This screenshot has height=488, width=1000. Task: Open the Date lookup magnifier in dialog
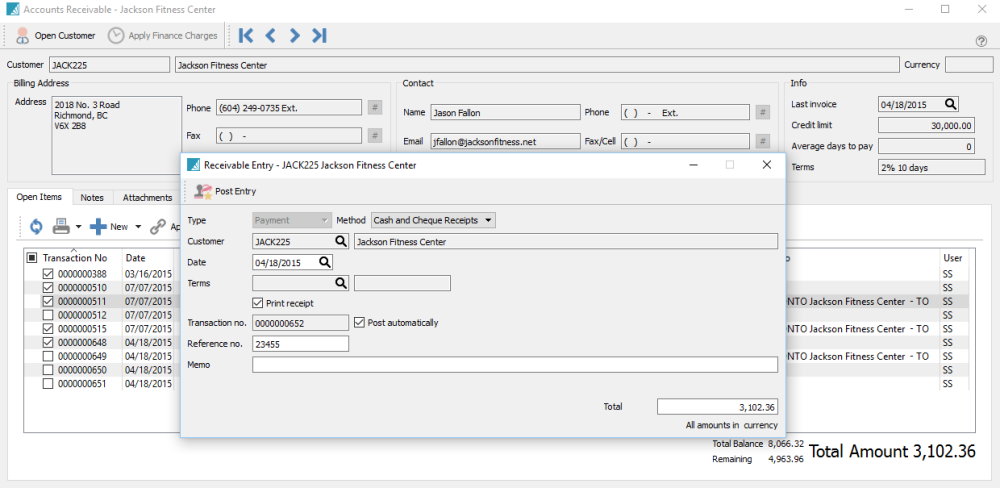325,262
